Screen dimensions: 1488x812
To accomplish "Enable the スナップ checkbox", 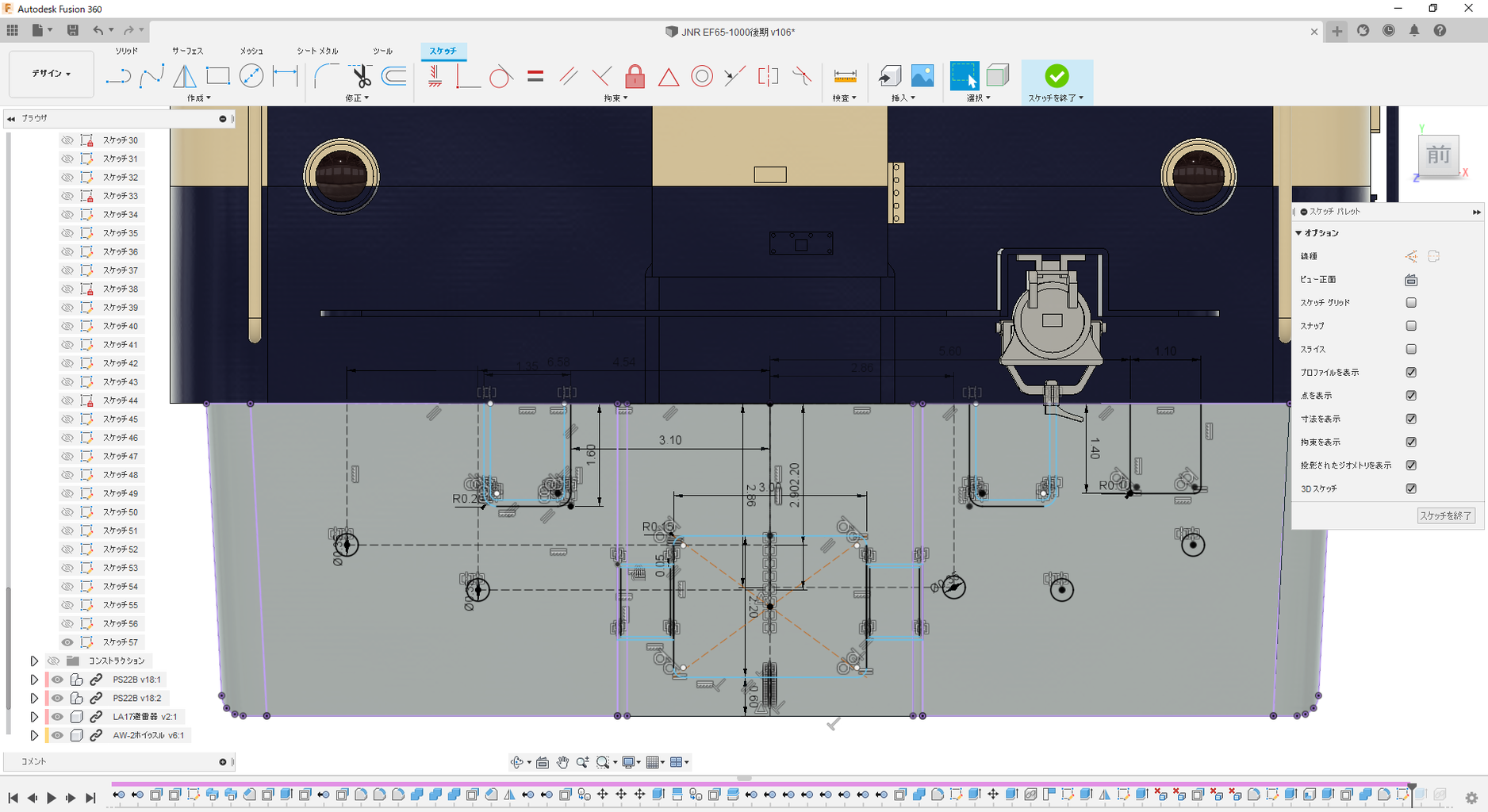I will (x=1410, y=326).
